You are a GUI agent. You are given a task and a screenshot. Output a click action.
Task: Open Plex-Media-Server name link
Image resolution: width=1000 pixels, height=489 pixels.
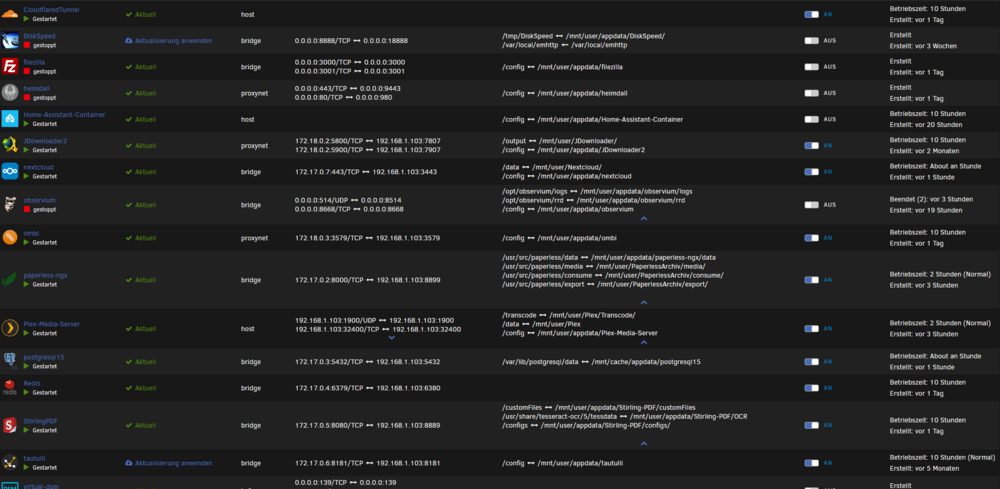[x=52, y=324]
